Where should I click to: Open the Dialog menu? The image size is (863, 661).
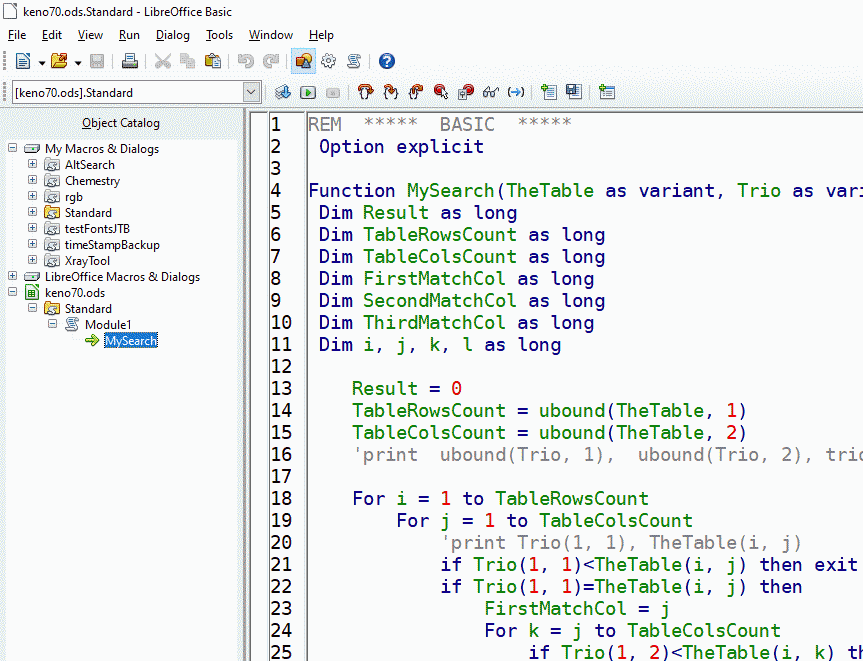tap(172, 35)
